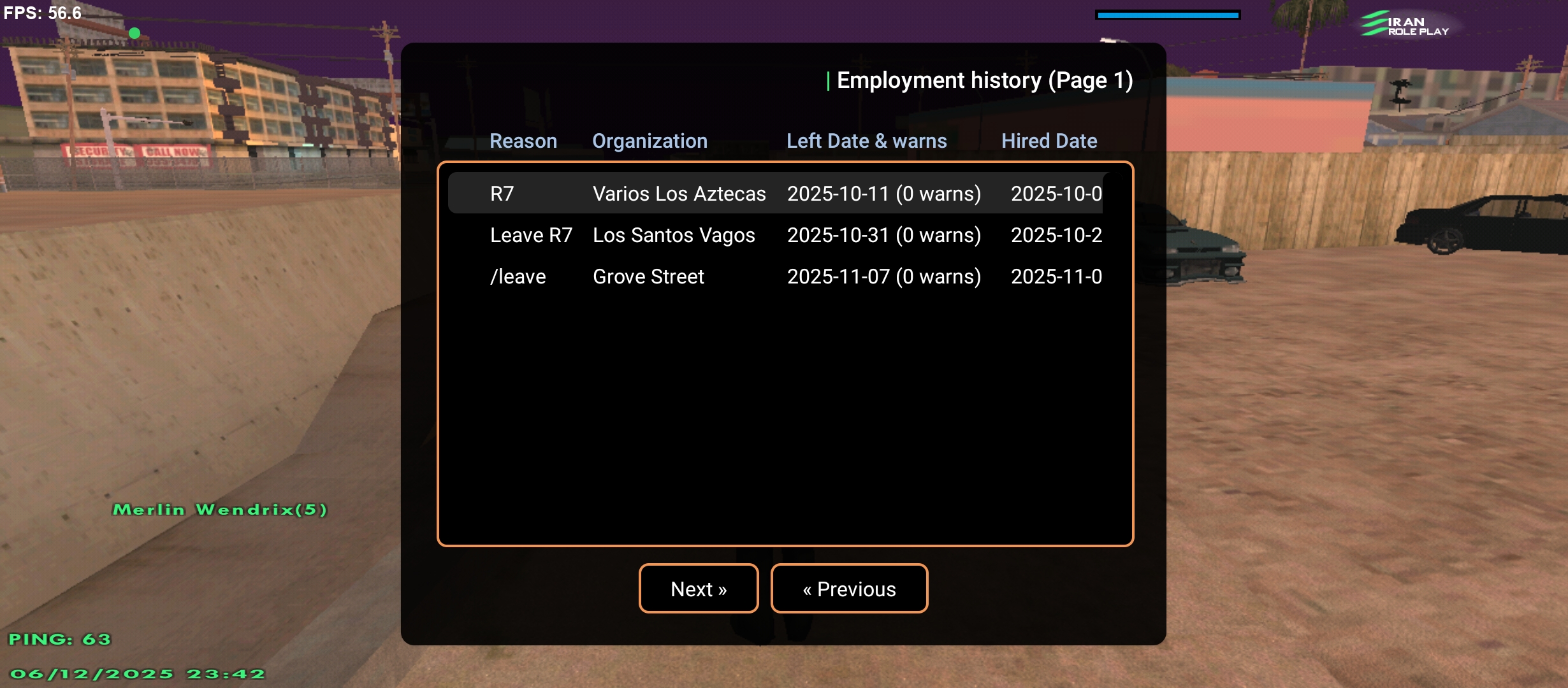Select the Grove Street history row
Screen dimensions: 1568x688
[x=648, y=276]
